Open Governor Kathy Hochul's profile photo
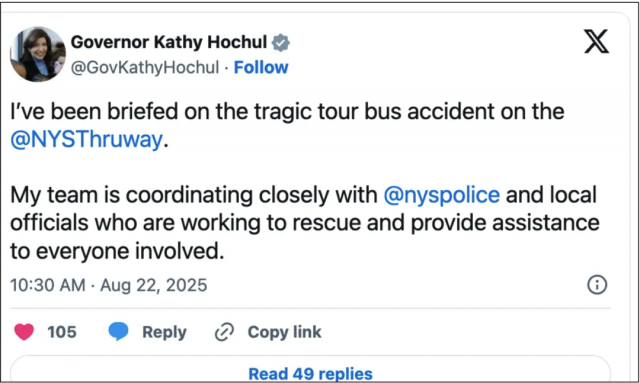 coord(38,54)
